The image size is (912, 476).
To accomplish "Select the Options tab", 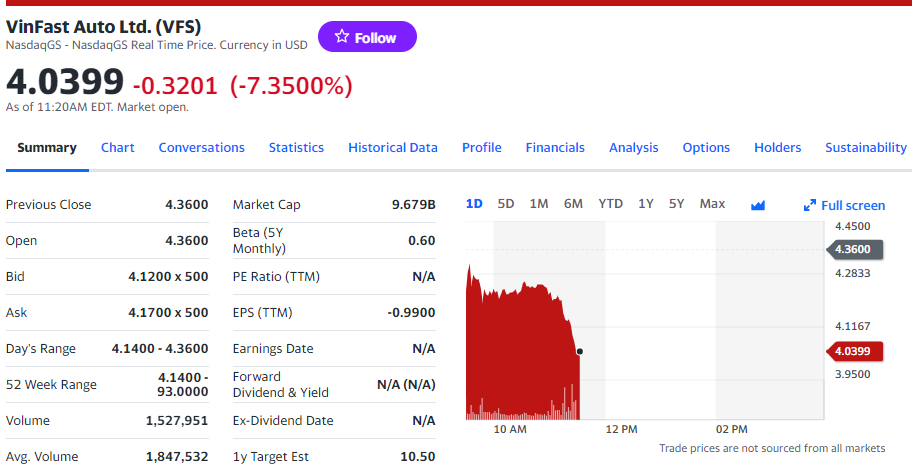I will click(706, 147).
